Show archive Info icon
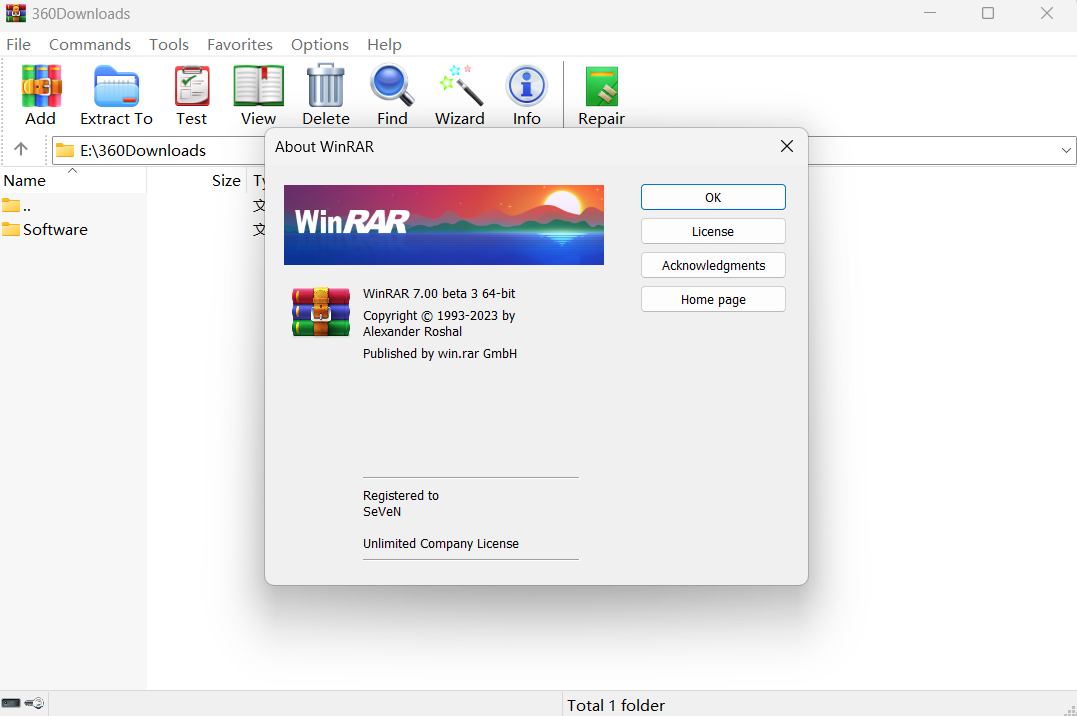This screenshot has height=716, width=1077. point(527,86)
